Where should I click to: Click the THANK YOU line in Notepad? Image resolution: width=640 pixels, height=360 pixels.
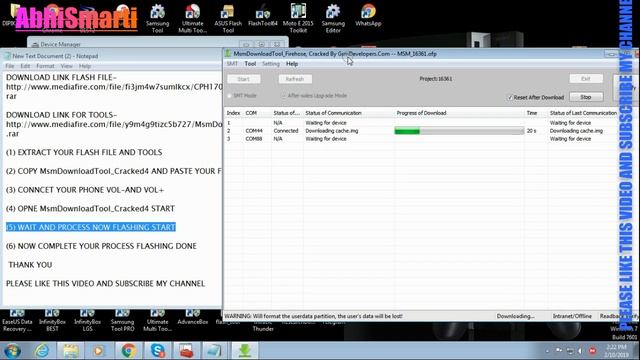[30, 265]
